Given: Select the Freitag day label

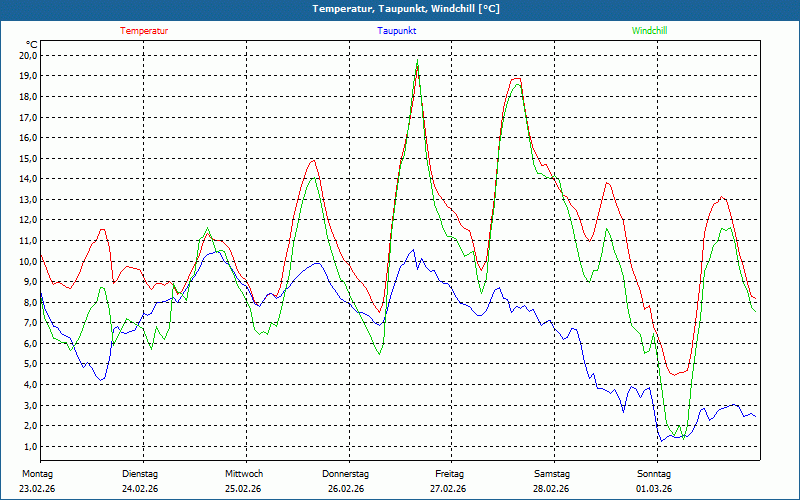Looking at the screenshot, I should [449, 474].
